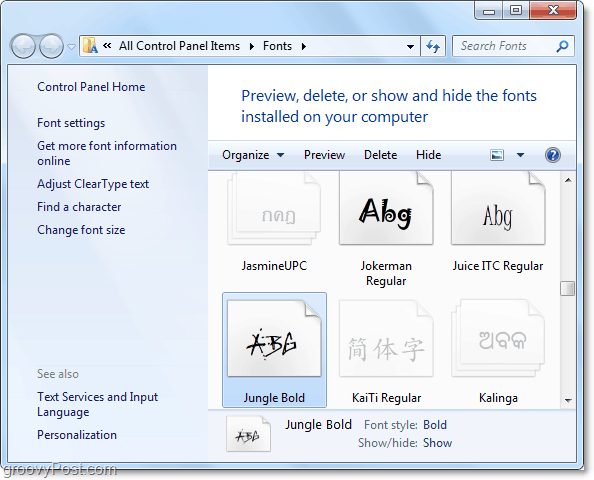Click Hide in the toolbar
This screenshot has height=480, width=594.
coord(428,155)
